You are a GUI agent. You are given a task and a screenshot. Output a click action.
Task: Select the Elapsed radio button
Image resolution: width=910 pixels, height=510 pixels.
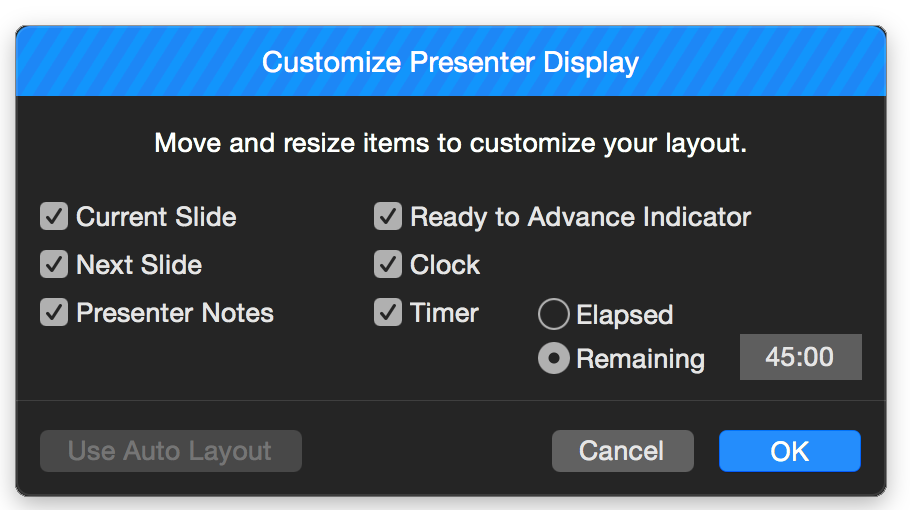tap(554, 314)
